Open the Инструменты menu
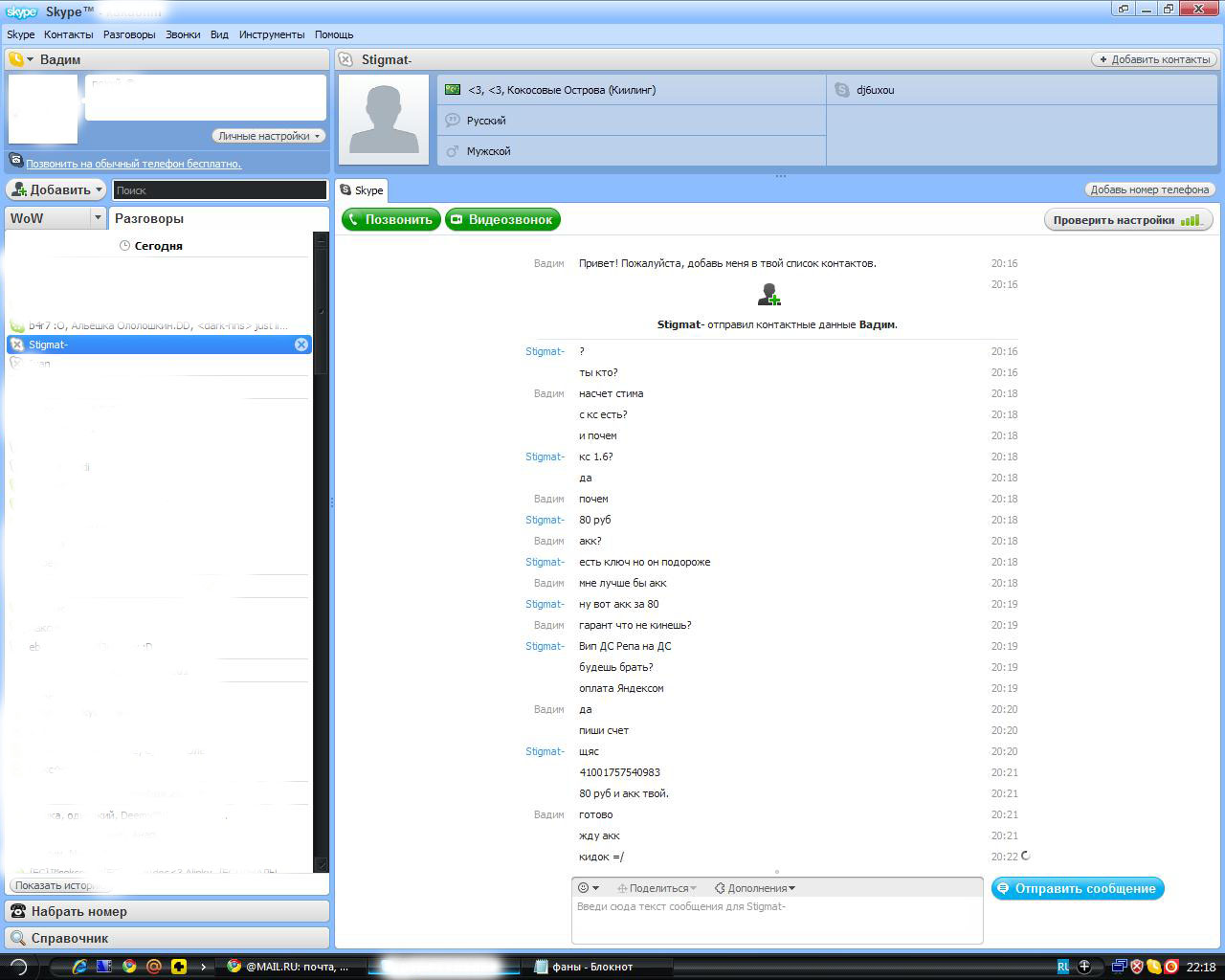The image size is (1225, 980). (x=272, y=34)
